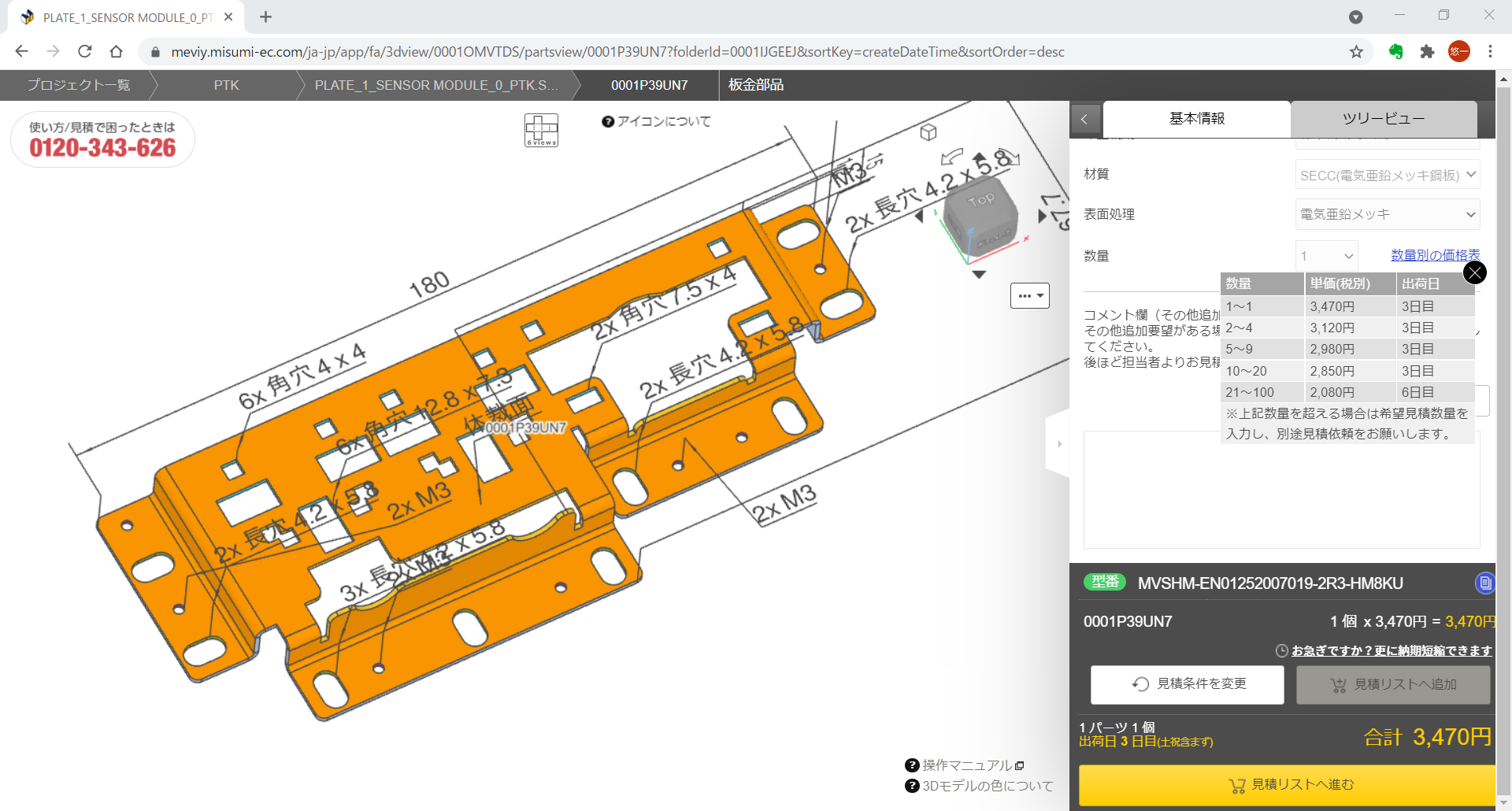Click the browser forward arrow

(x=53, y=51)
